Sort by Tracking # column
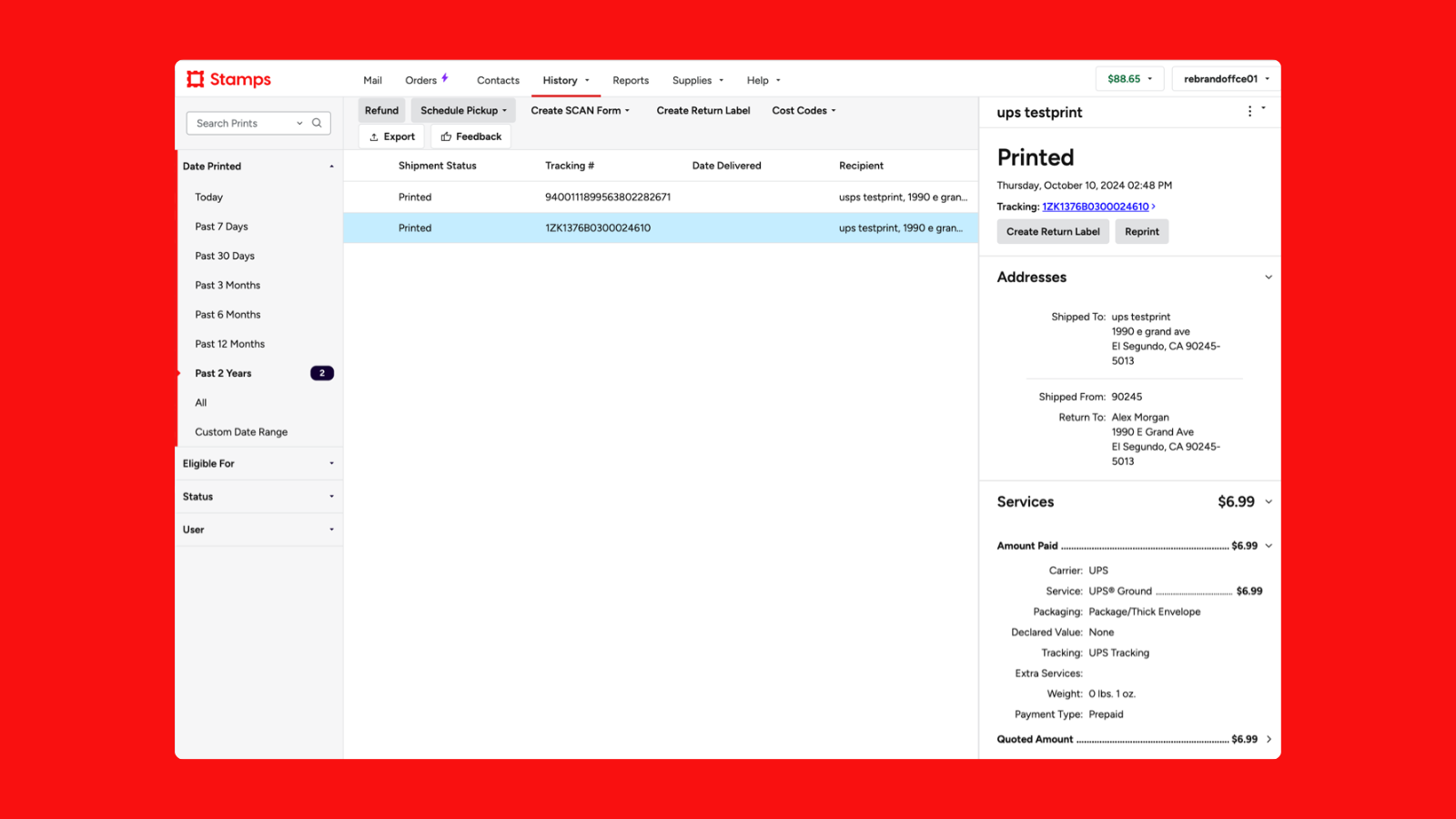The width and height of the screenshot is (1456, 819). 570,166
